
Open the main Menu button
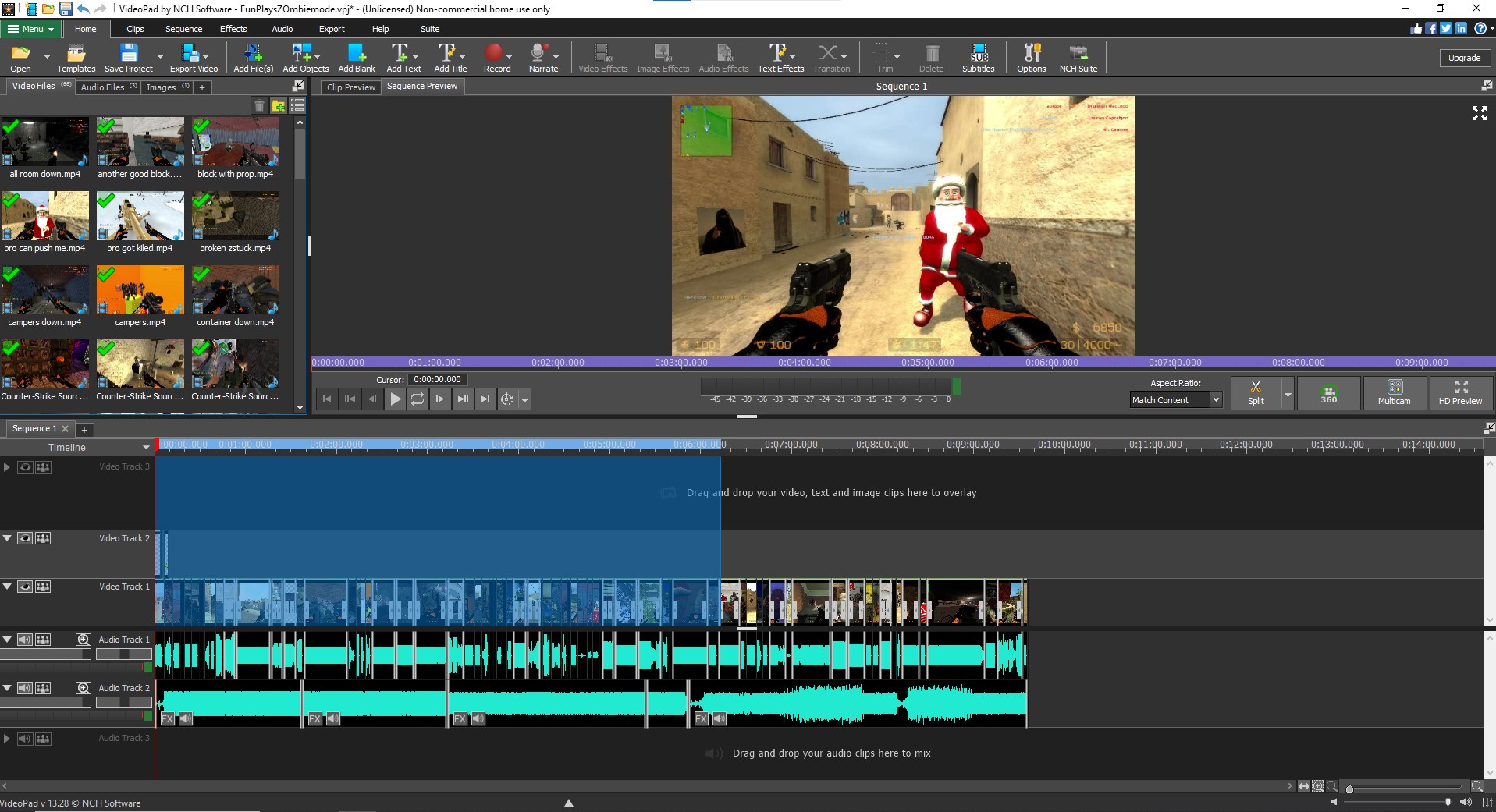(x=31, y=29)
